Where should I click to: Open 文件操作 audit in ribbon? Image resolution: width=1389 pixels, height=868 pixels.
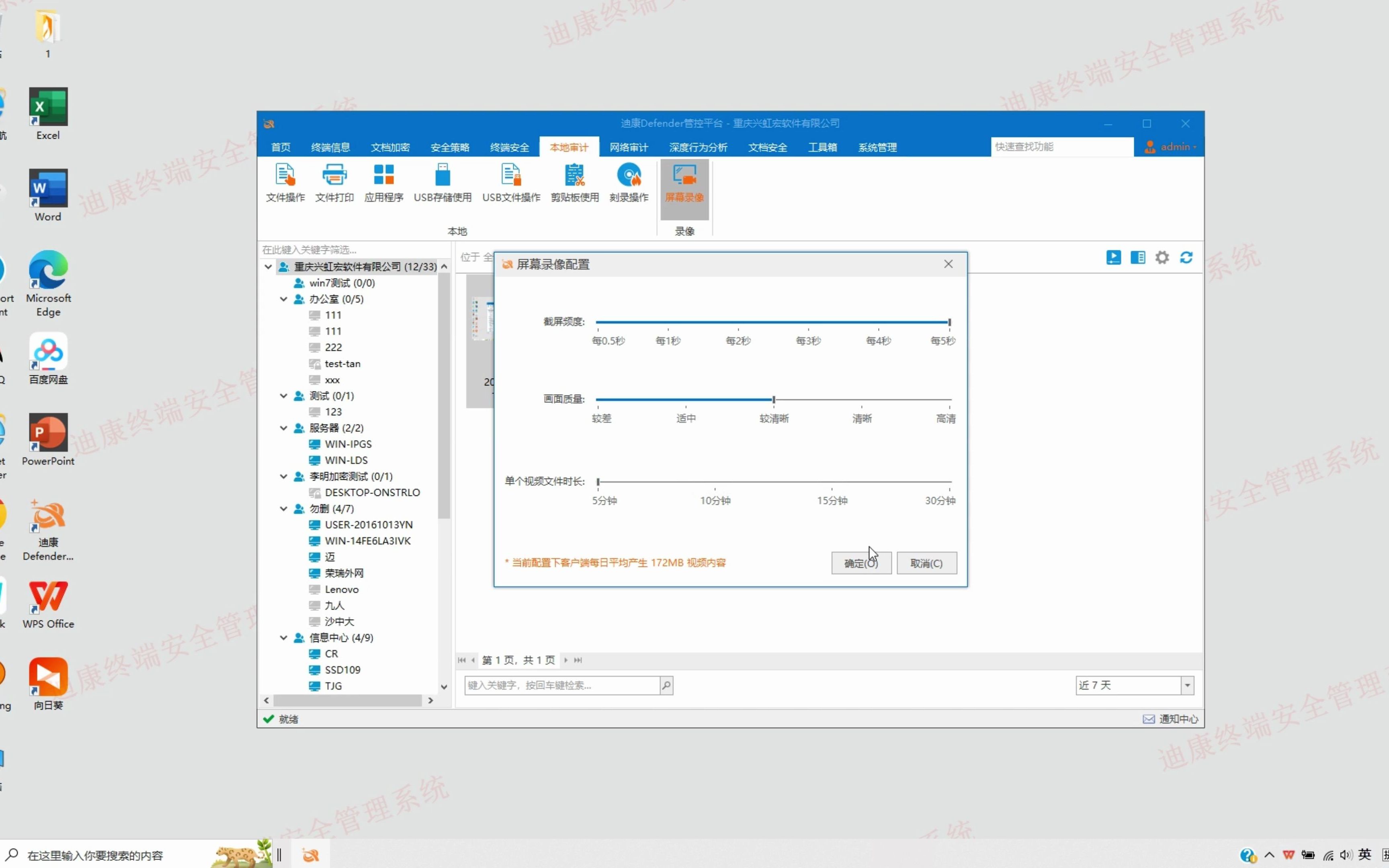[x=285, y=183]
